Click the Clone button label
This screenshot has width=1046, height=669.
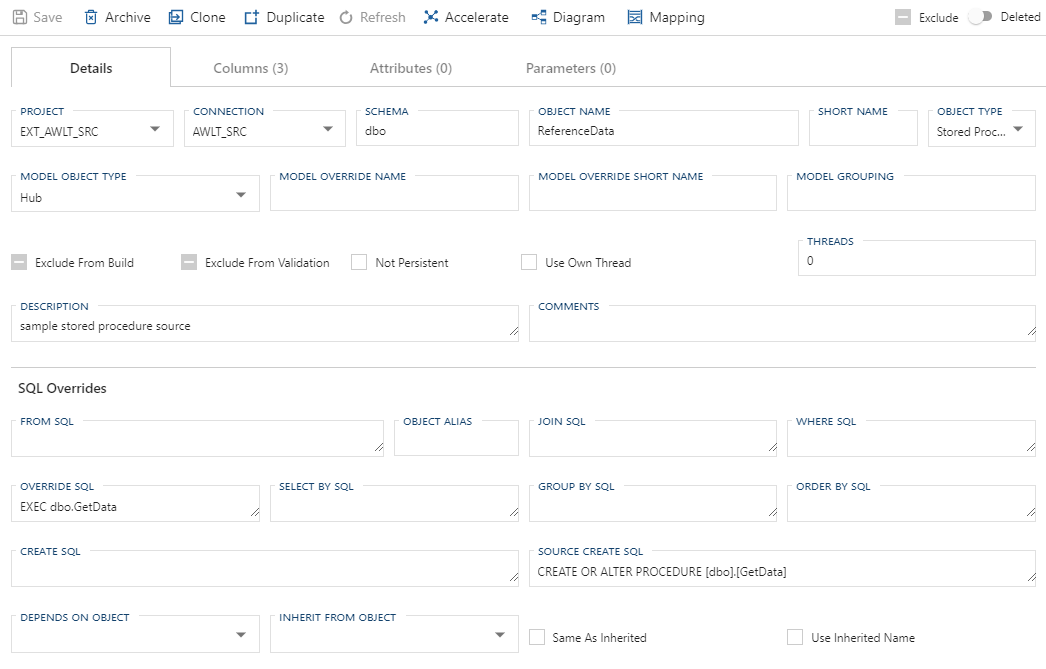click(x=207, y=17)
